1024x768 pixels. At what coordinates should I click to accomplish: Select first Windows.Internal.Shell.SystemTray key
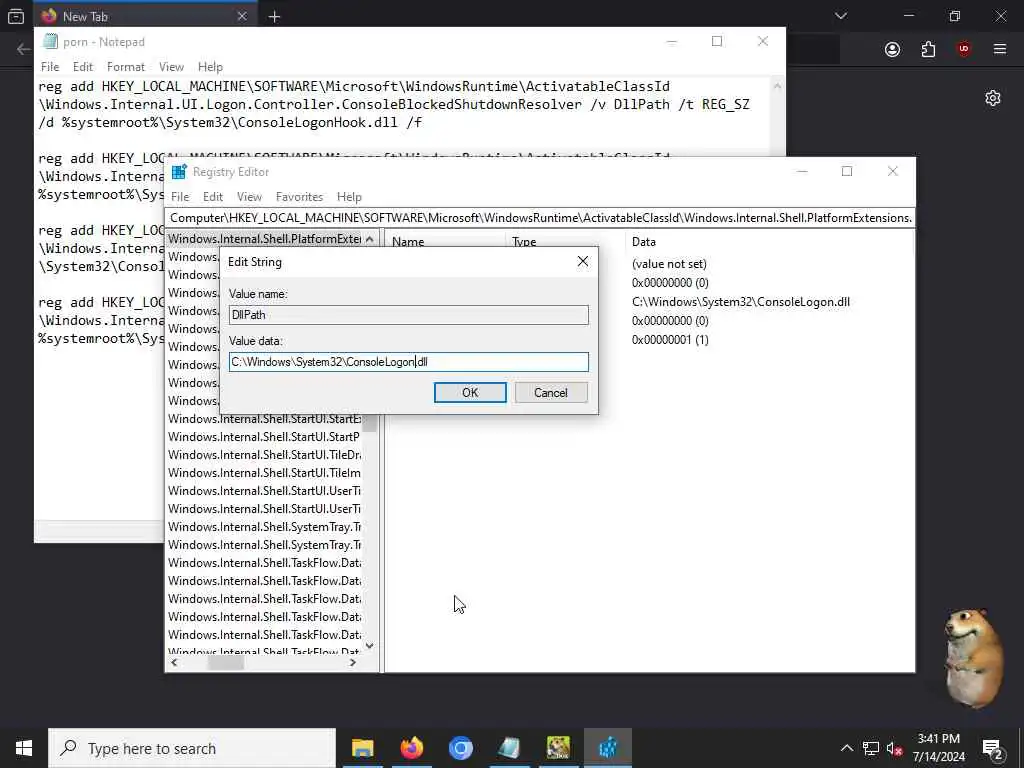(264, 526)
